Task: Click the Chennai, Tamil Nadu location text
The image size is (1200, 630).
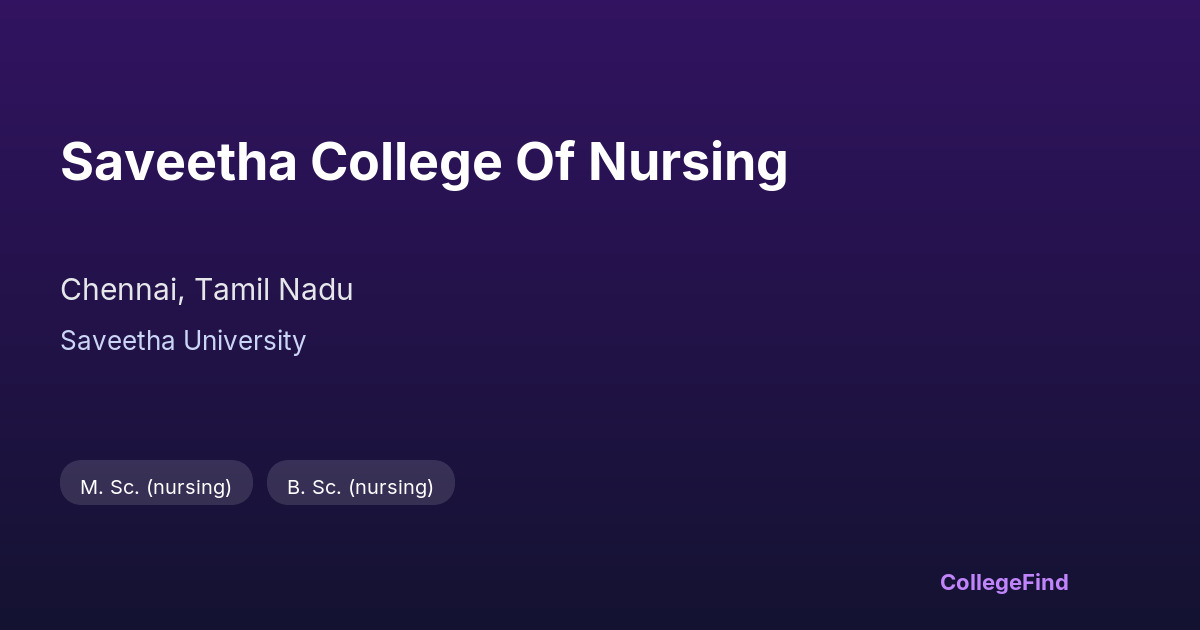Action: pos(206,290)
